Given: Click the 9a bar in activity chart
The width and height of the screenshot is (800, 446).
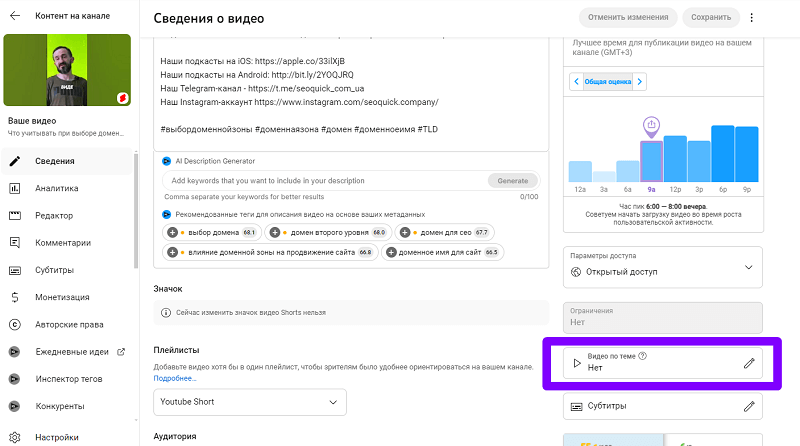Looking at the screenshot, I should 651,161.
